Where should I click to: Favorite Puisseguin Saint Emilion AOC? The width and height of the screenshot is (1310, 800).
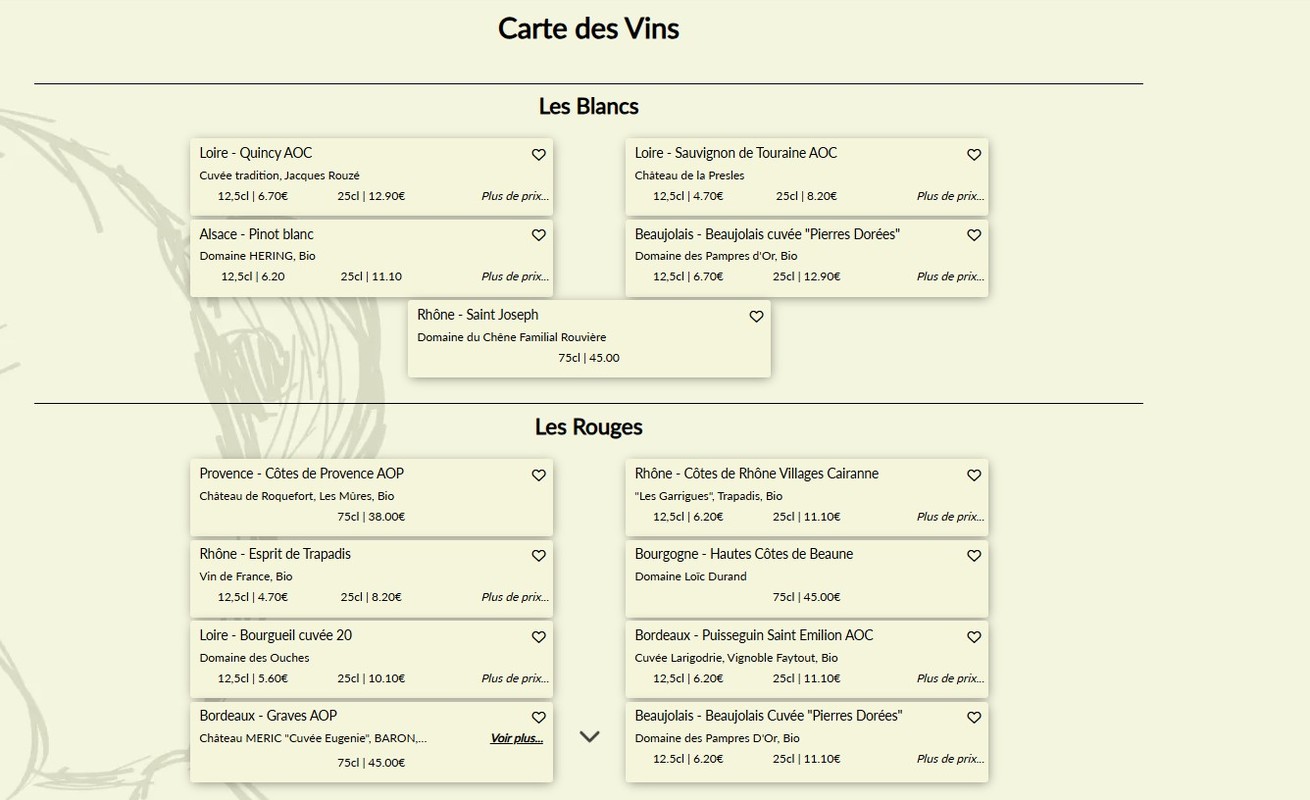coord(974,637)
